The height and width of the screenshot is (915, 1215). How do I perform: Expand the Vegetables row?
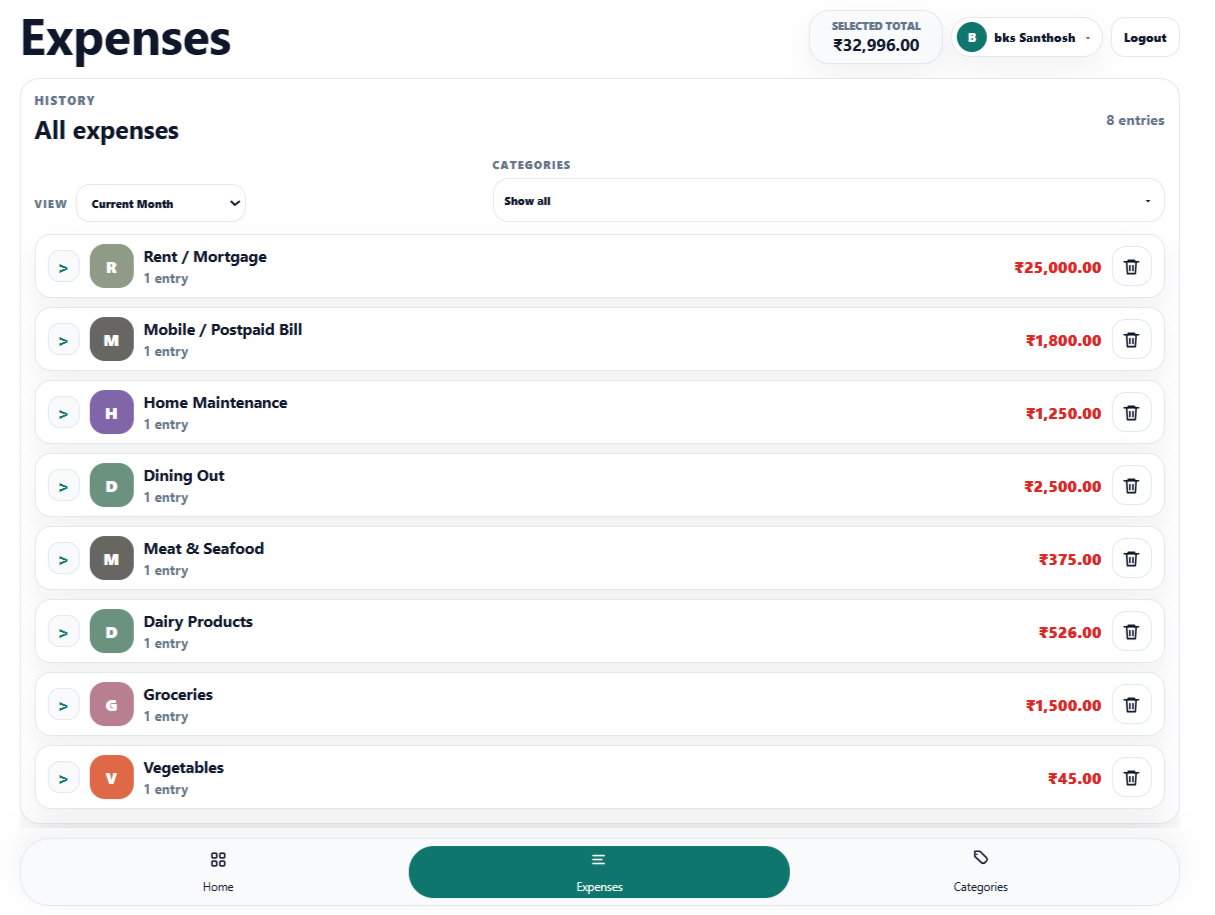[64, 779]
